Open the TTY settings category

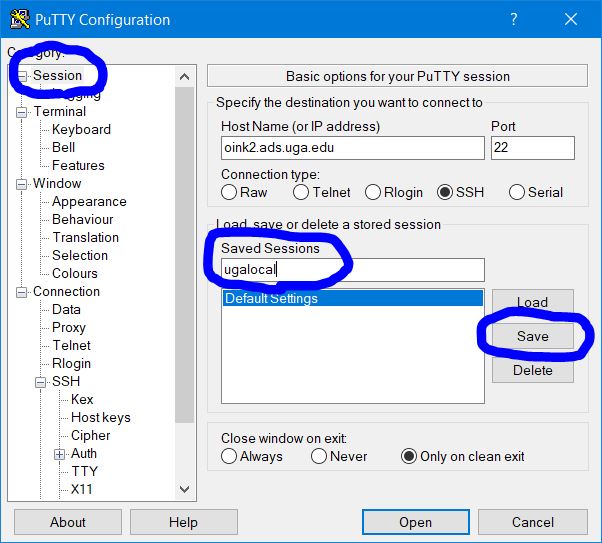[x=84, y=472]
